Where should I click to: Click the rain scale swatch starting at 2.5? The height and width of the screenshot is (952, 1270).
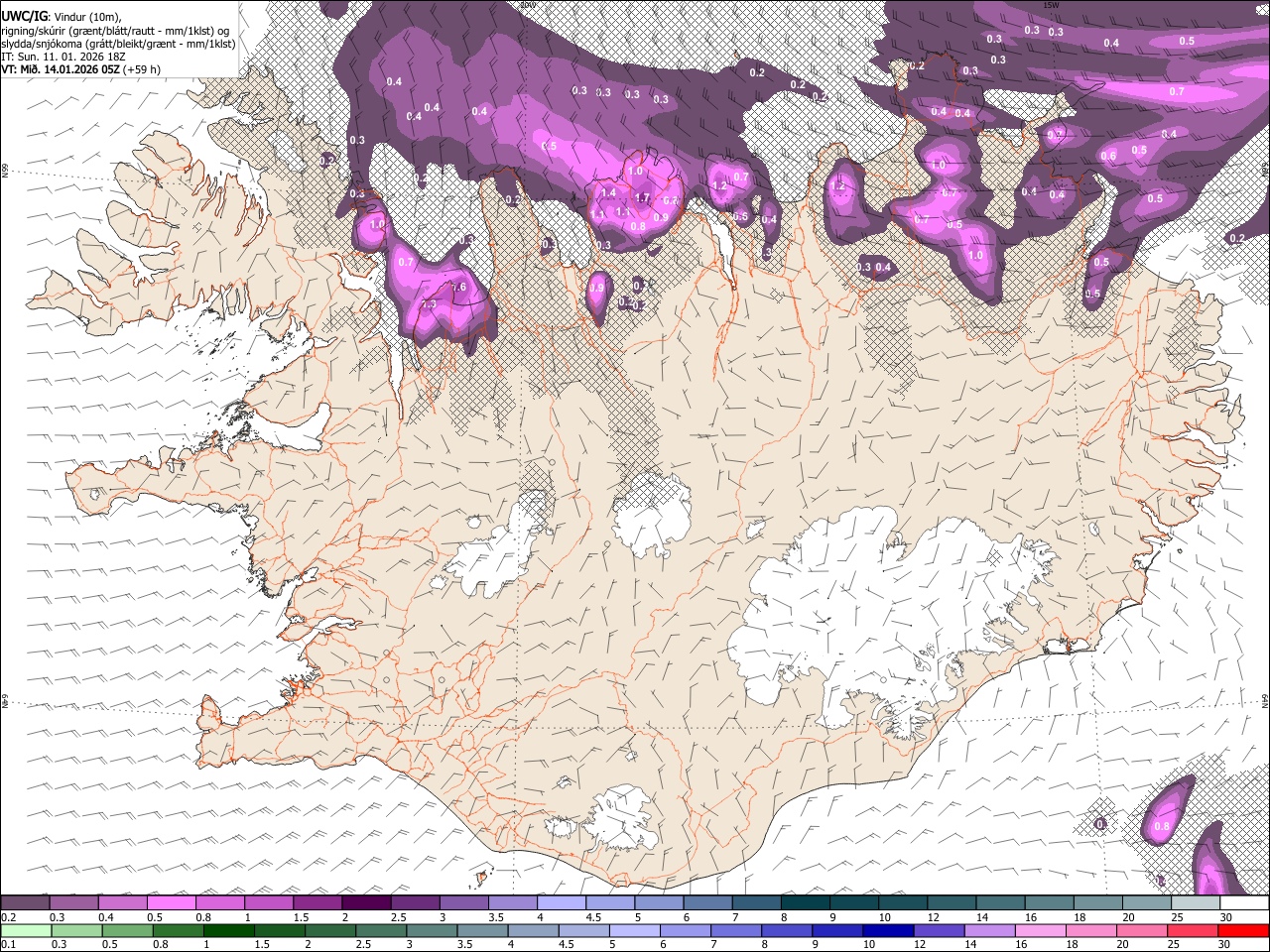(x=381, y=931)
